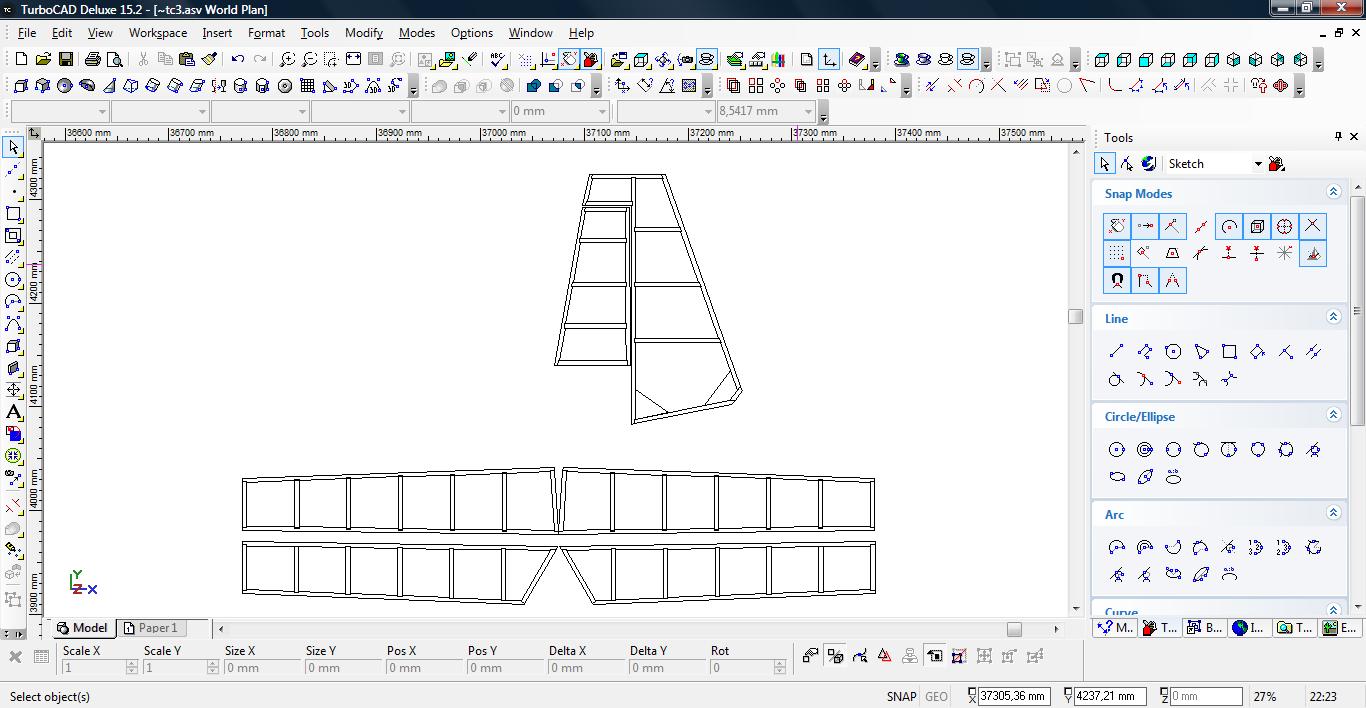Viewport: 1366px width, 708px height.
Task: Collapse the Circle/Ellipse section
Action: [1333, 415]
